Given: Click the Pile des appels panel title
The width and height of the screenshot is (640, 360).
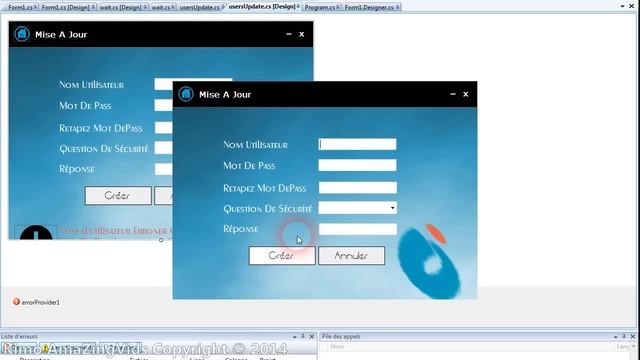Looking at the screenshot, I should (341, 336).
